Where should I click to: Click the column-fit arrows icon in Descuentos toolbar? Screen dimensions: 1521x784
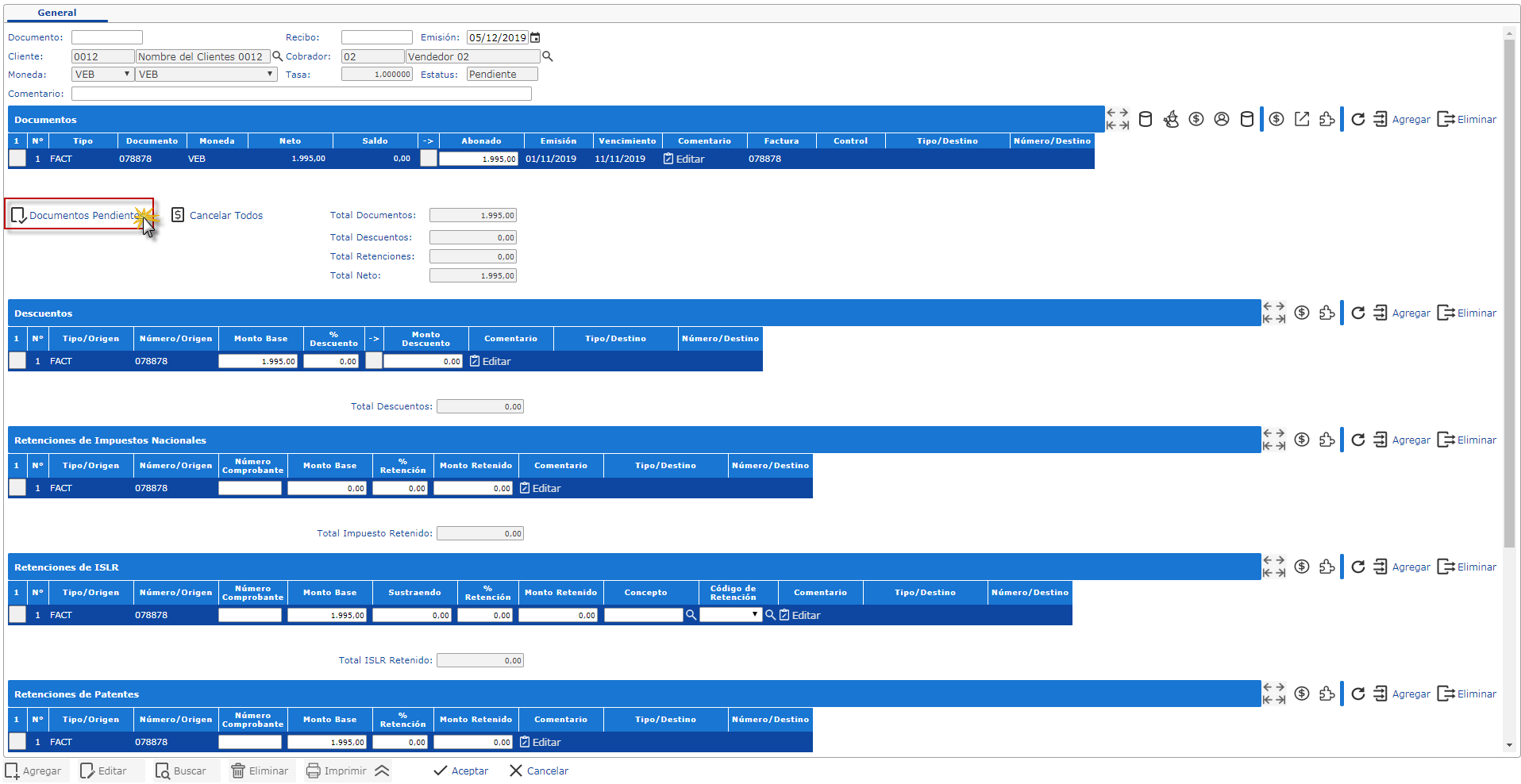1274,313
